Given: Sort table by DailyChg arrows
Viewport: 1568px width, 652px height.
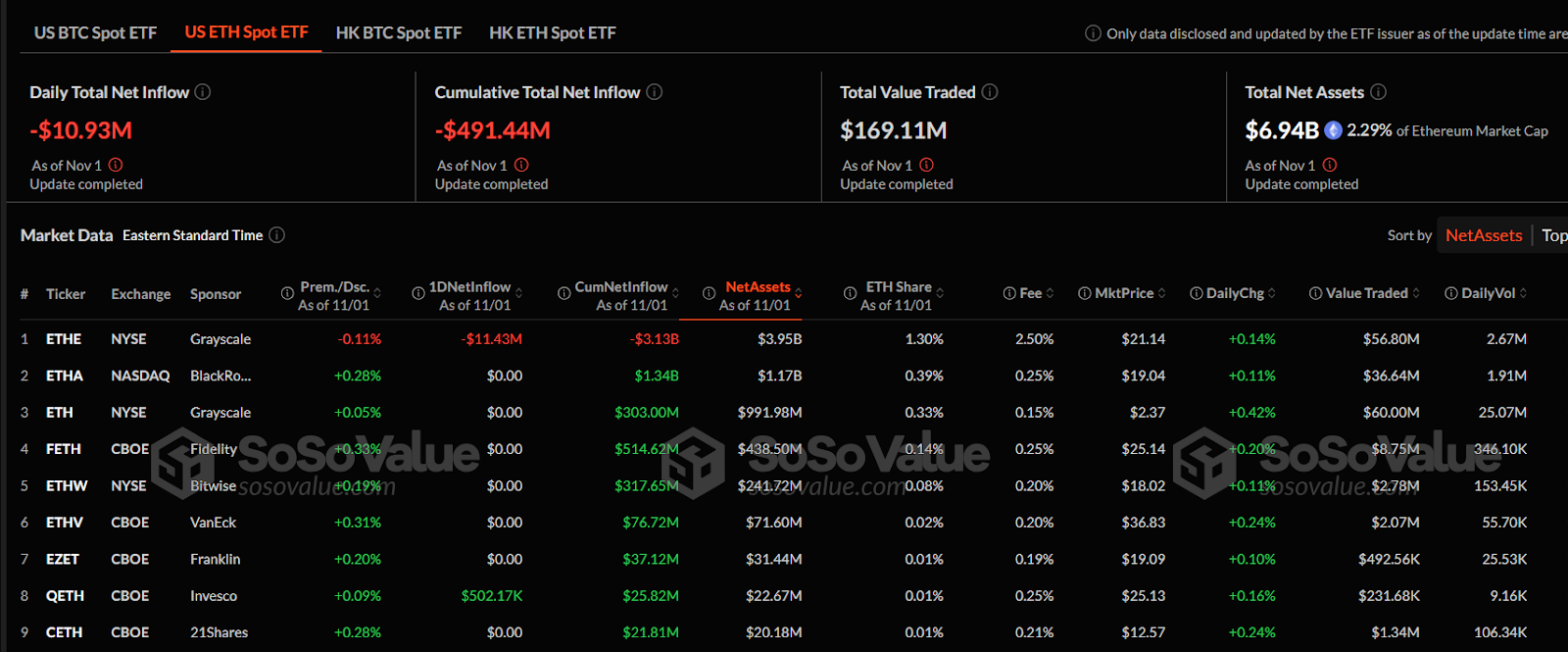Looking at the screenshot, I should (1272, 293).
